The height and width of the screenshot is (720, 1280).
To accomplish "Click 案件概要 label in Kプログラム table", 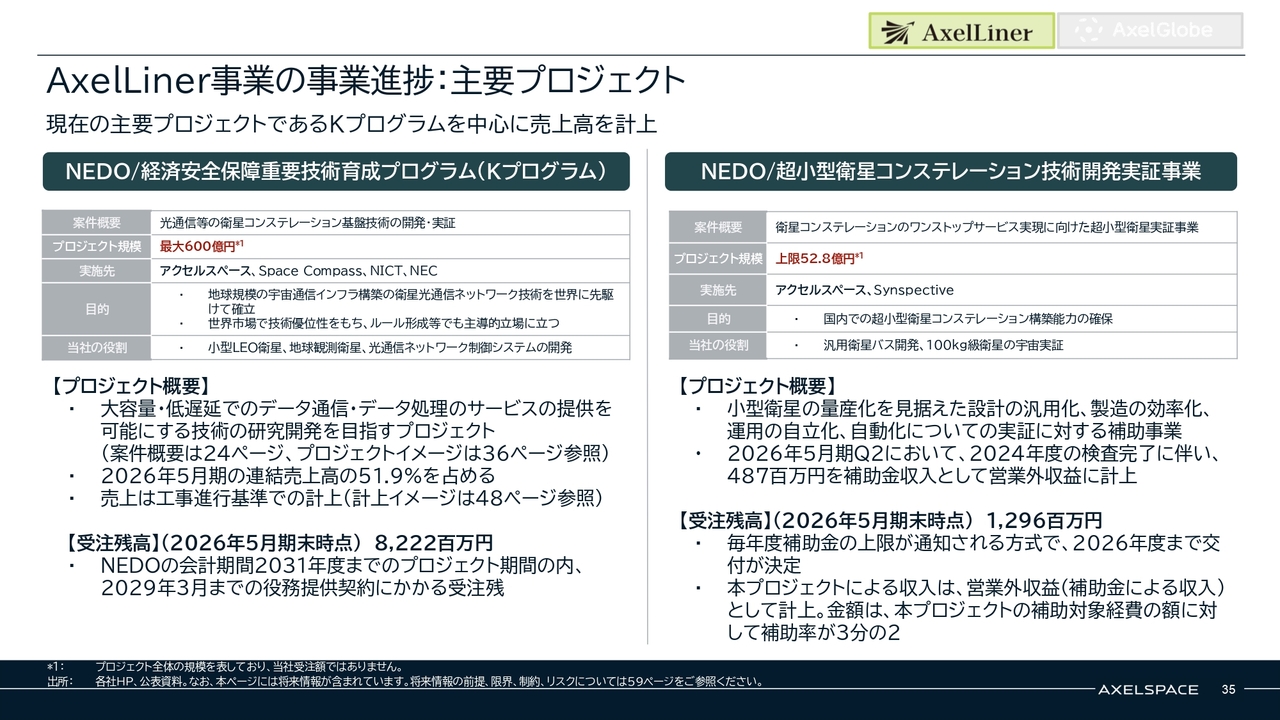I will [x=97, y=222].
